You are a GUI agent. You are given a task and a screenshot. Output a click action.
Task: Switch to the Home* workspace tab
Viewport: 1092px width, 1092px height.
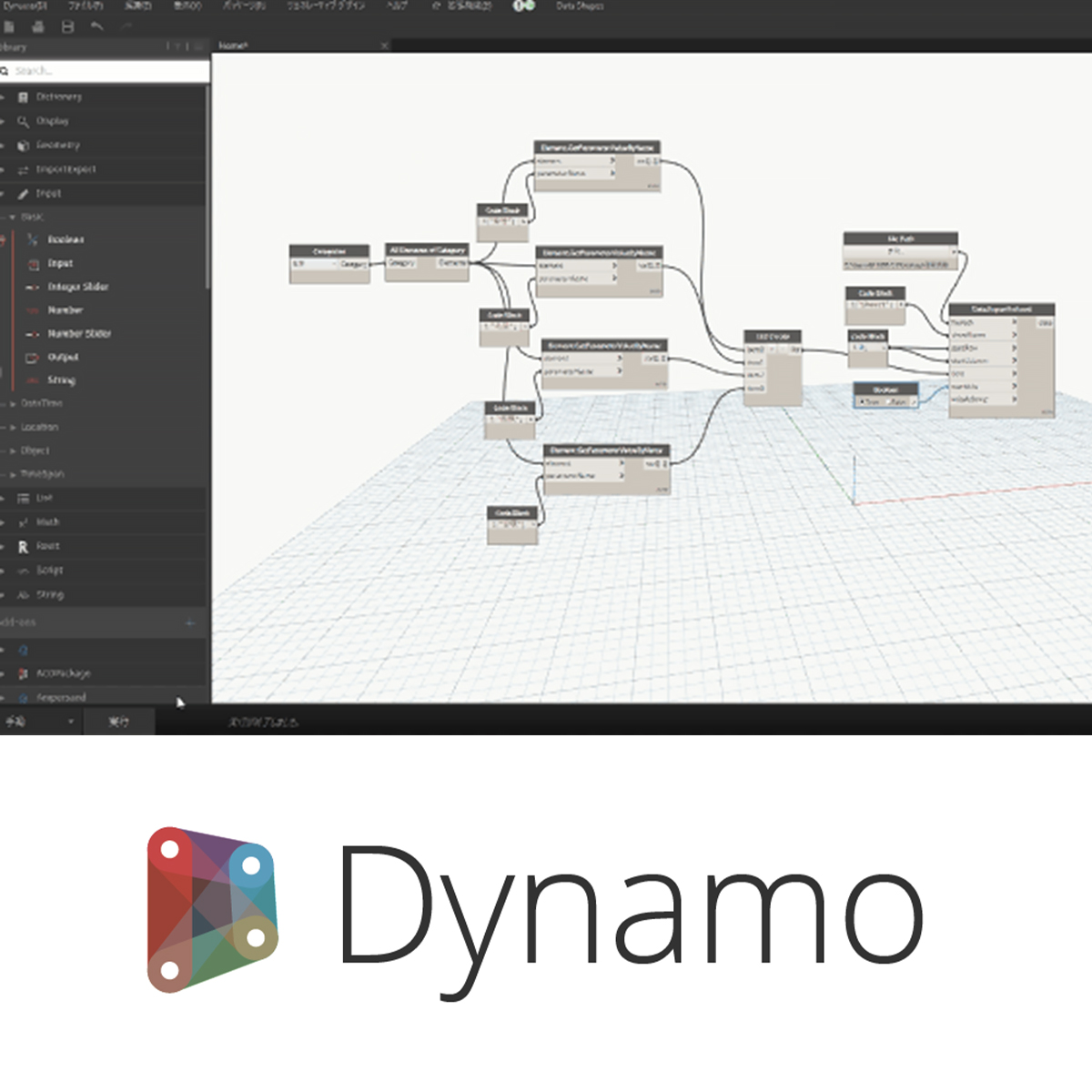point(233,45)
